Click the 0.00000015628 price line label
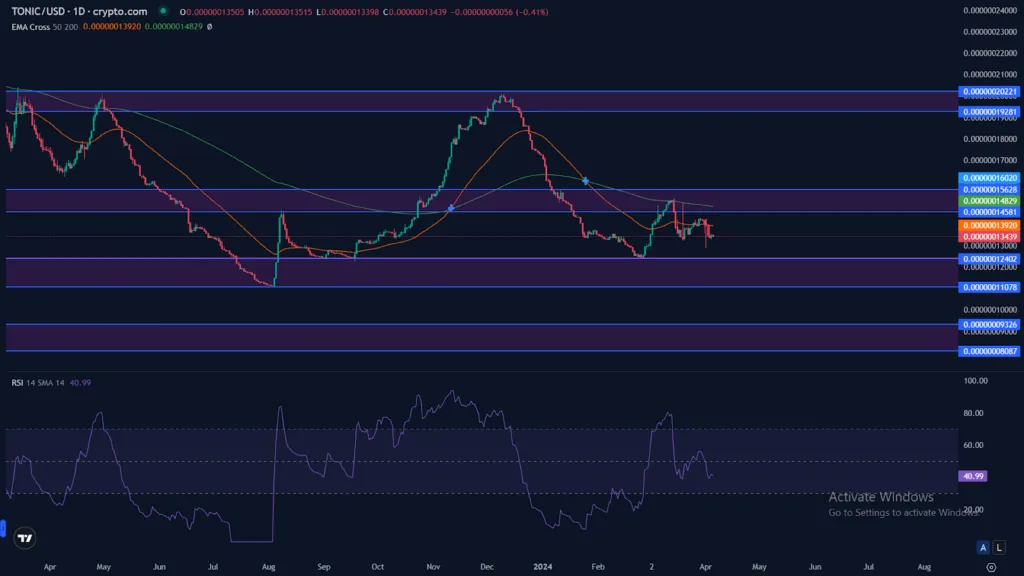 tap(989, 189)
